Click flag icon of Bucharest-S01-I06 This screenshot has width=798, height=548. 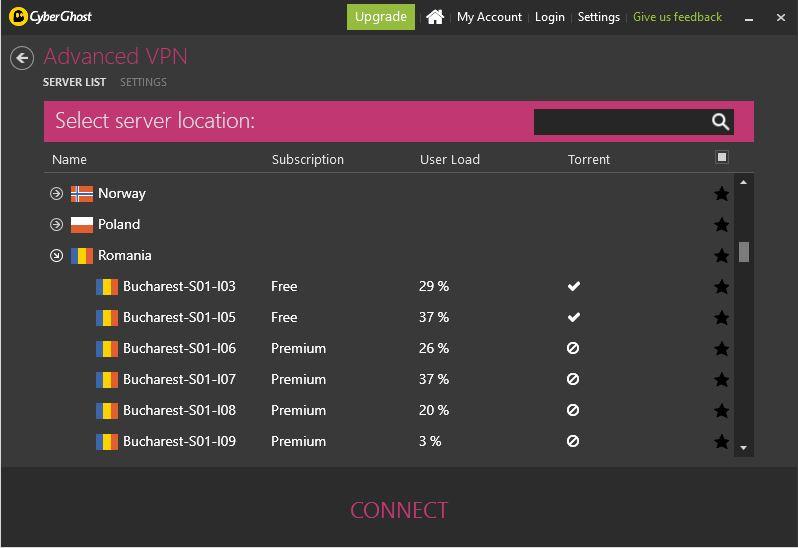pyautogui.click(x=107, y=349)
